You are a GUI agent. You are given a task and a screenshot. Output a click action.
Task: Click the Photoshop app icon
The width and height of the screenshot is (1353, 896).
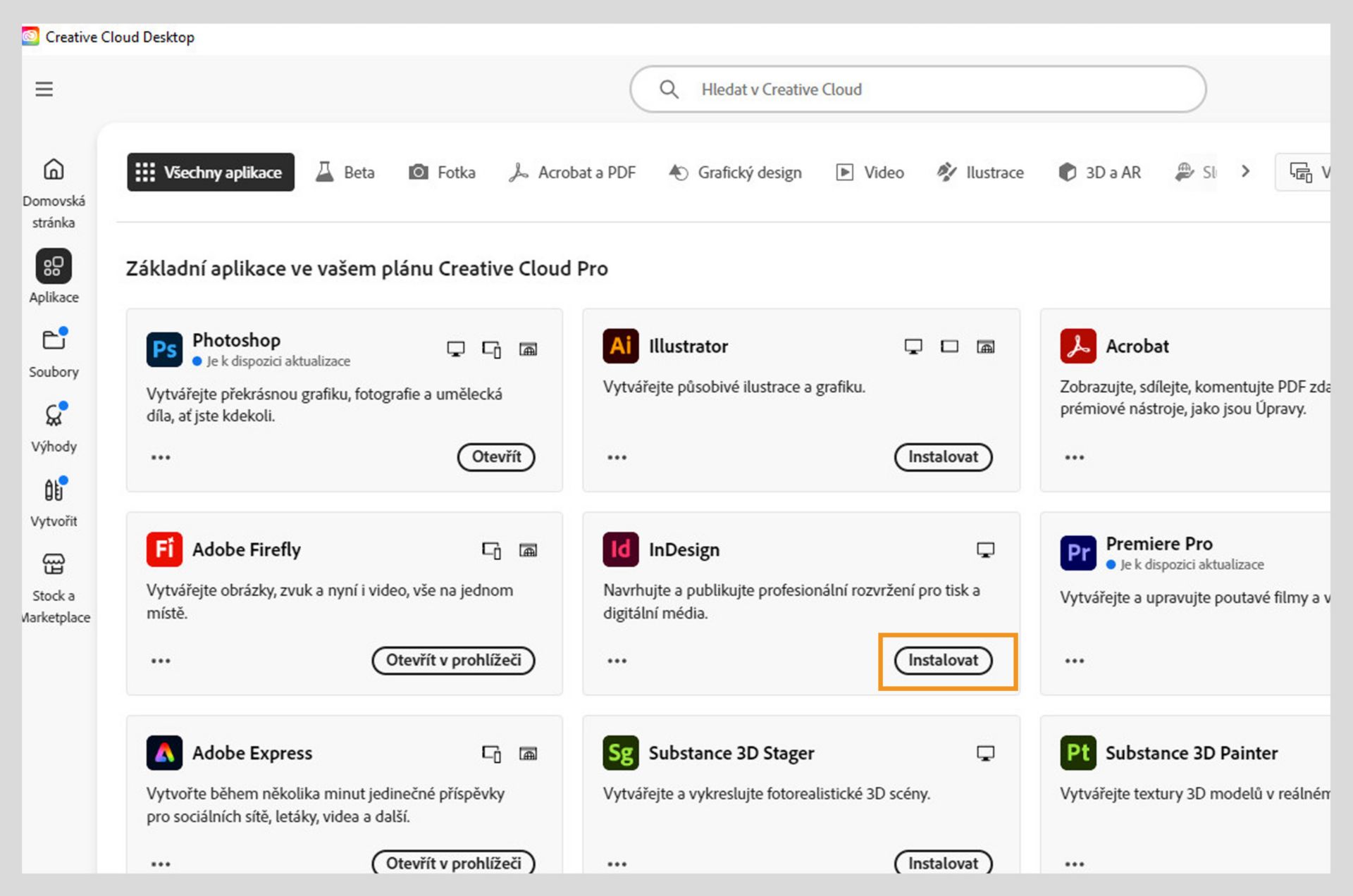164,349
